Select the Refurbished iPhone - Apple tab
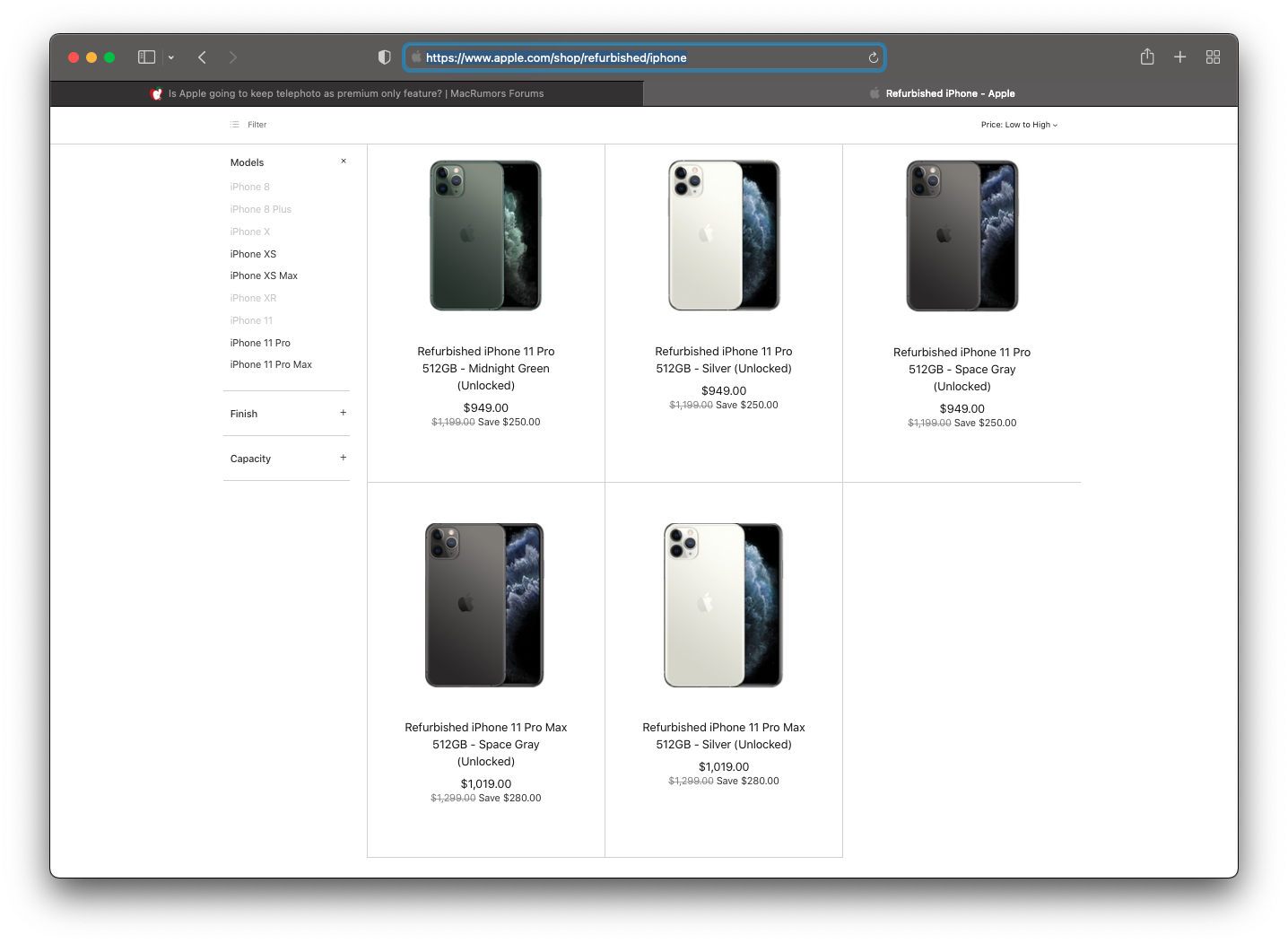The height and width of the screenshot is (944, 1288). 941,93
